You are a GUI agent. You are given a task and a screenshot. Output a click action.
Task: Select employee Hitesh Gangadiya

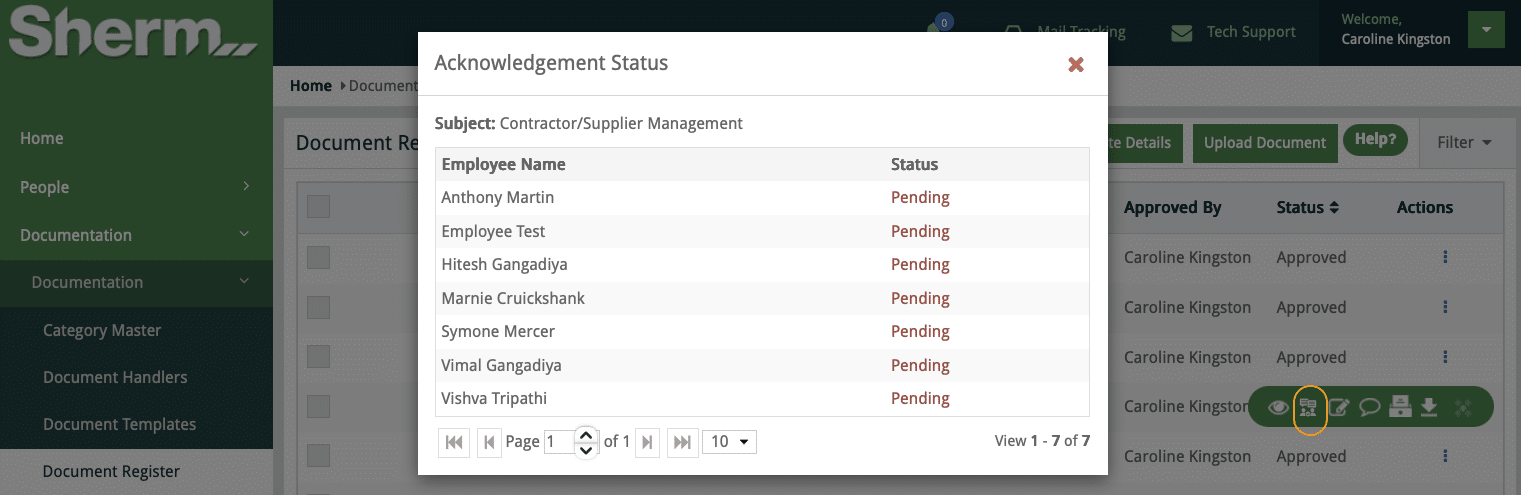[x=504, y=265]
